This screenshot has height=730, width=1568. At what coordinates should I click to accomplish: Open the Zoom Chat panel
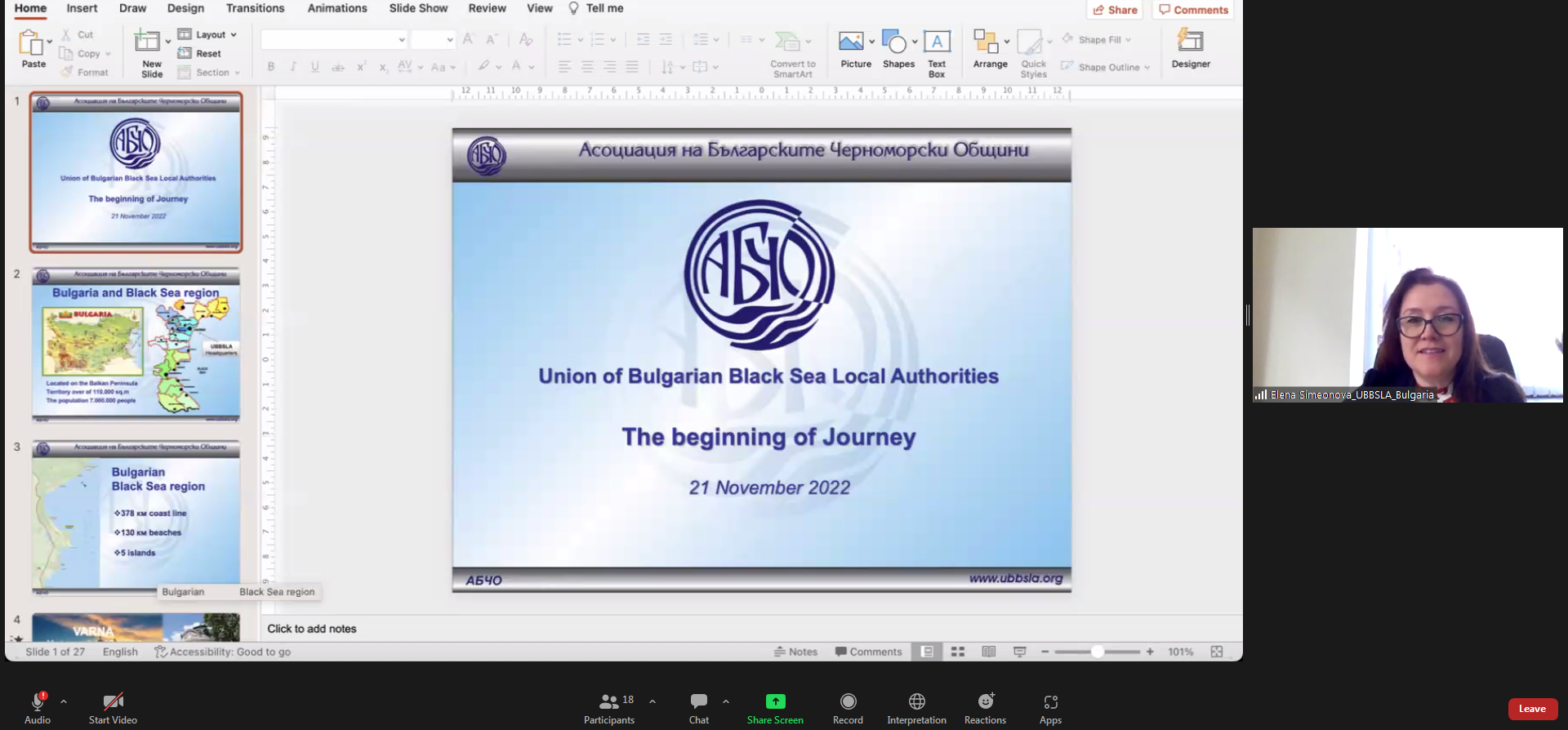pyautogui.click(x=699, y=708)
